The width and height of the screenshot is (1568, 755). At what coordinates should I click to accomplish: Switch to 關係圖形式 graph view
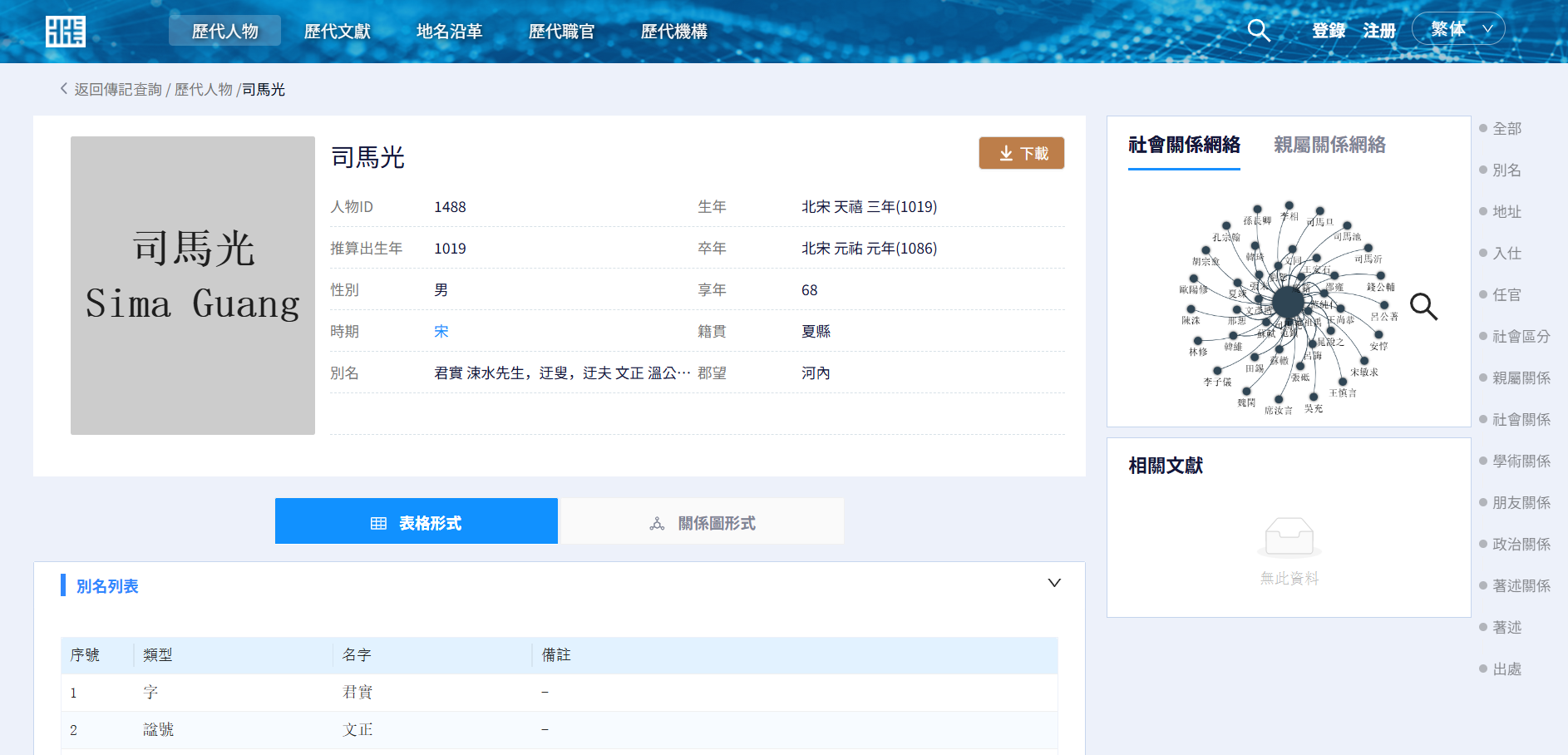tap(703, 522)
